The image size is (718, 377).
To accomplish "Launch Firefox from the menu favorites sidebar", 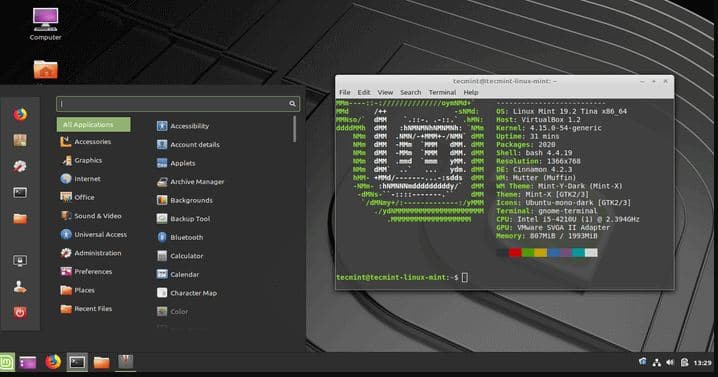I will [20, 114].
